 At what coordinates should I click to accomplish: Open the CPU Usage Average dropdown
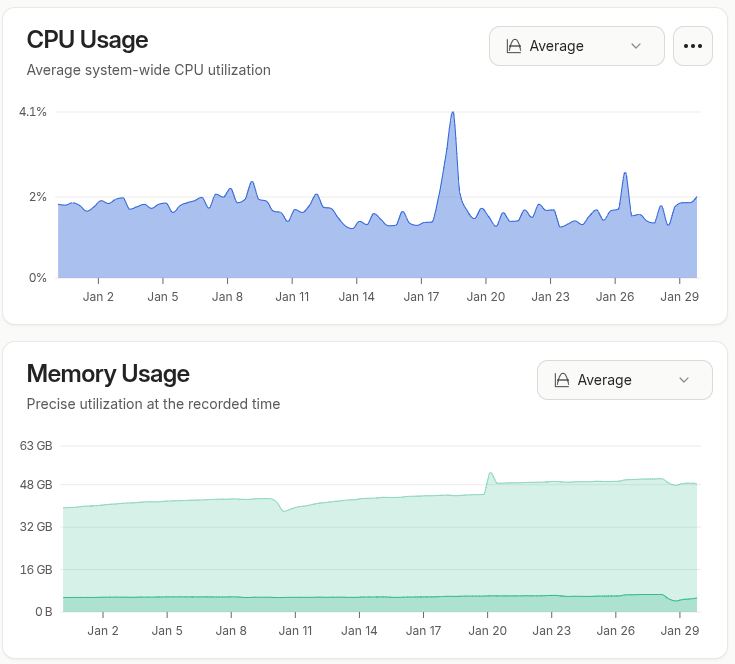pos(576,46)
